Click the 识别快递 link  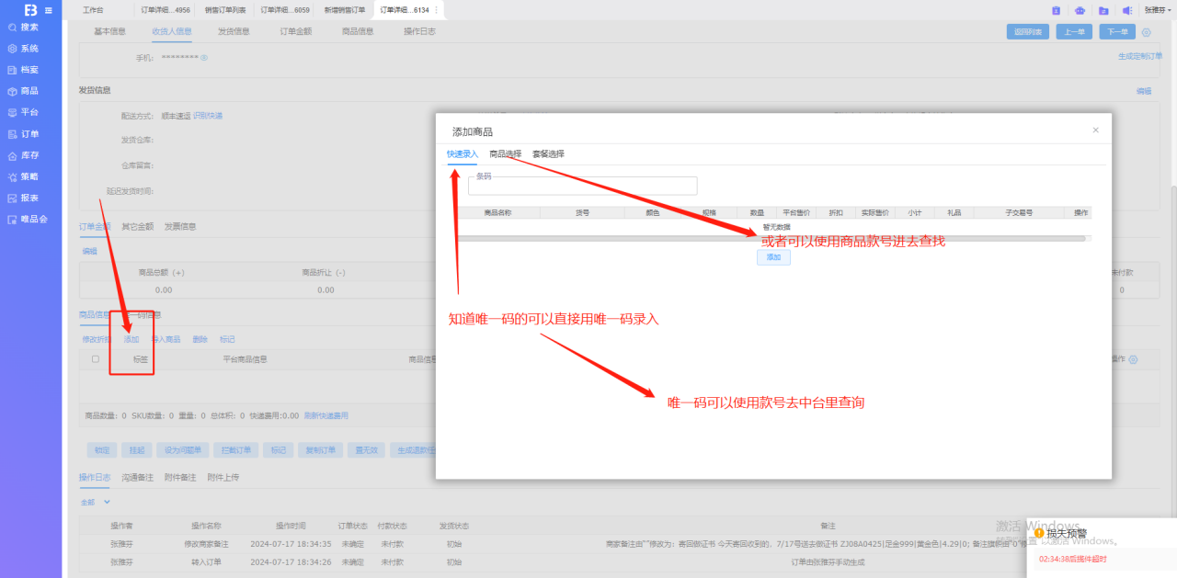coord(208,116)
